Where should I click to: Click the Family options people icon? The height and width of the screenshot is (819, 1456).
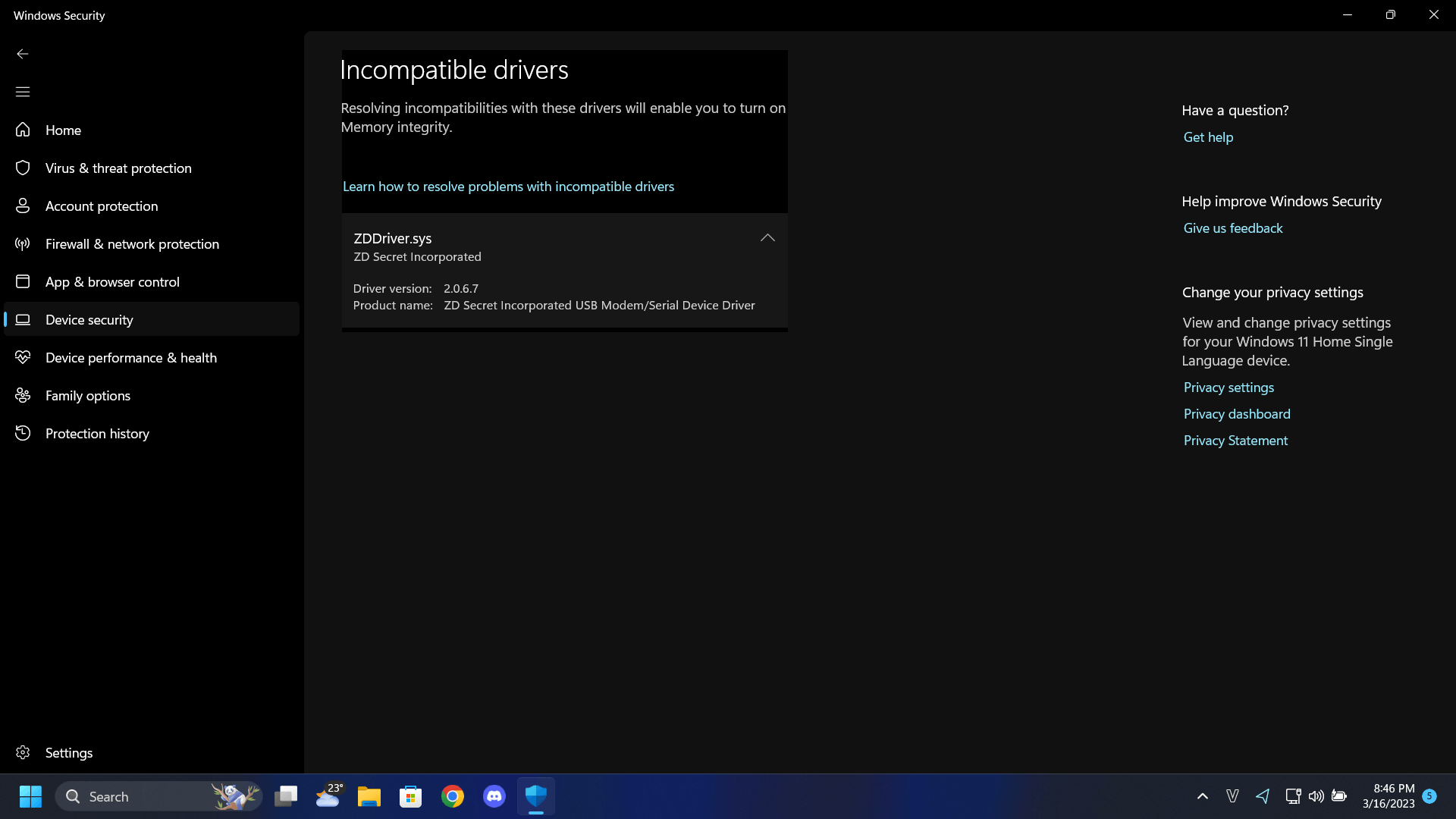[23, 395]
